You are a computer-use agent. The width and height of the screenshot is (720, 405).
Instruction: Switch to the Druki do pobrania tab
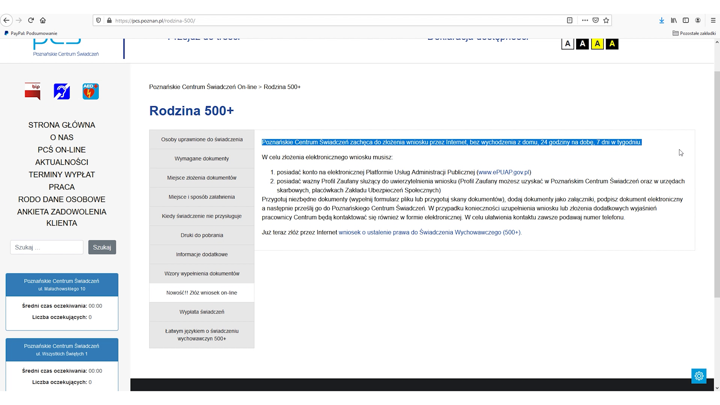tap(201, 235)
